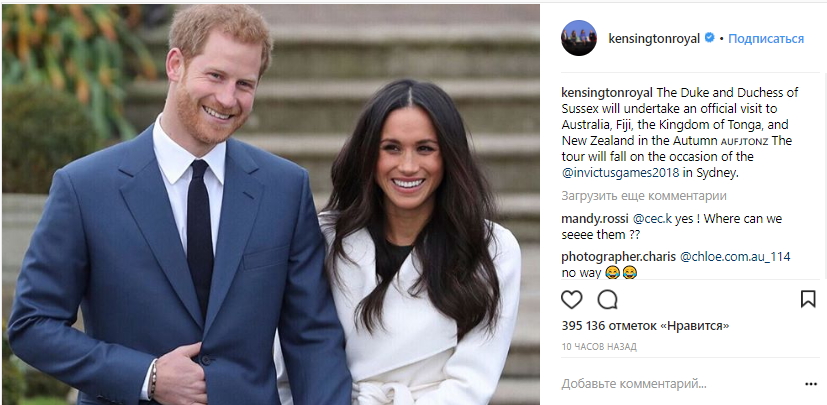Click kensingtonroyal username in the caption
This screenshot has width=827, height=405.
[x=608, y=93]
